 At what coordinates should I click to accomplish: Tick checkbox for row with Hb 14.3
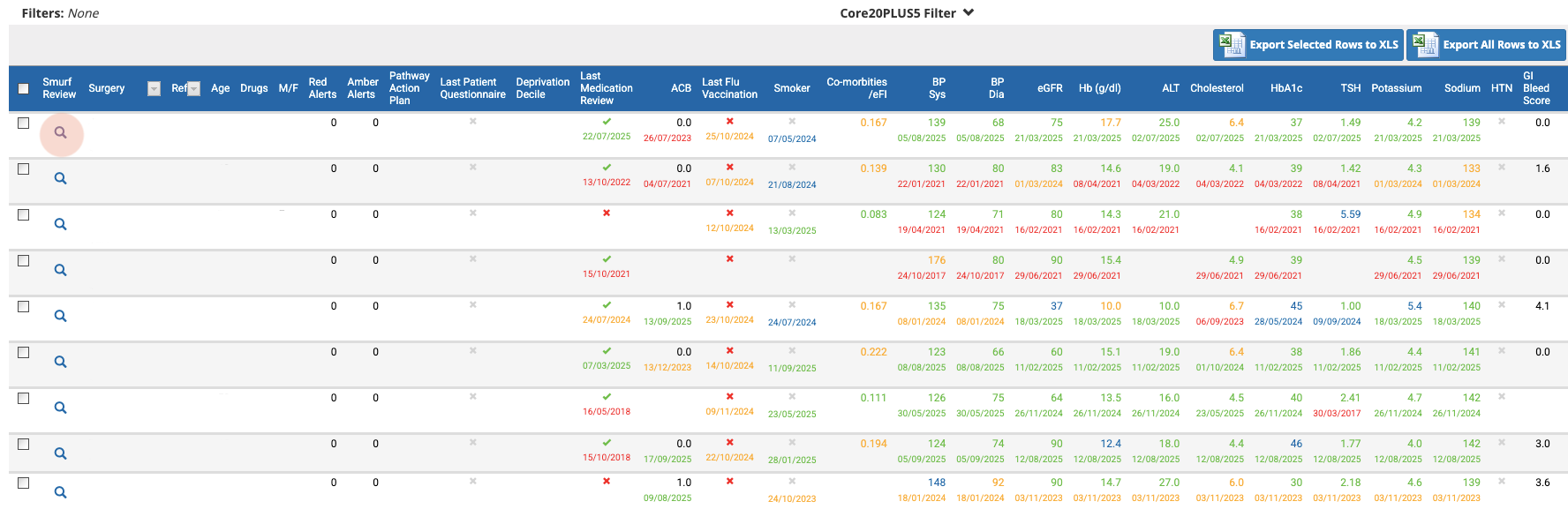(24, 215)
